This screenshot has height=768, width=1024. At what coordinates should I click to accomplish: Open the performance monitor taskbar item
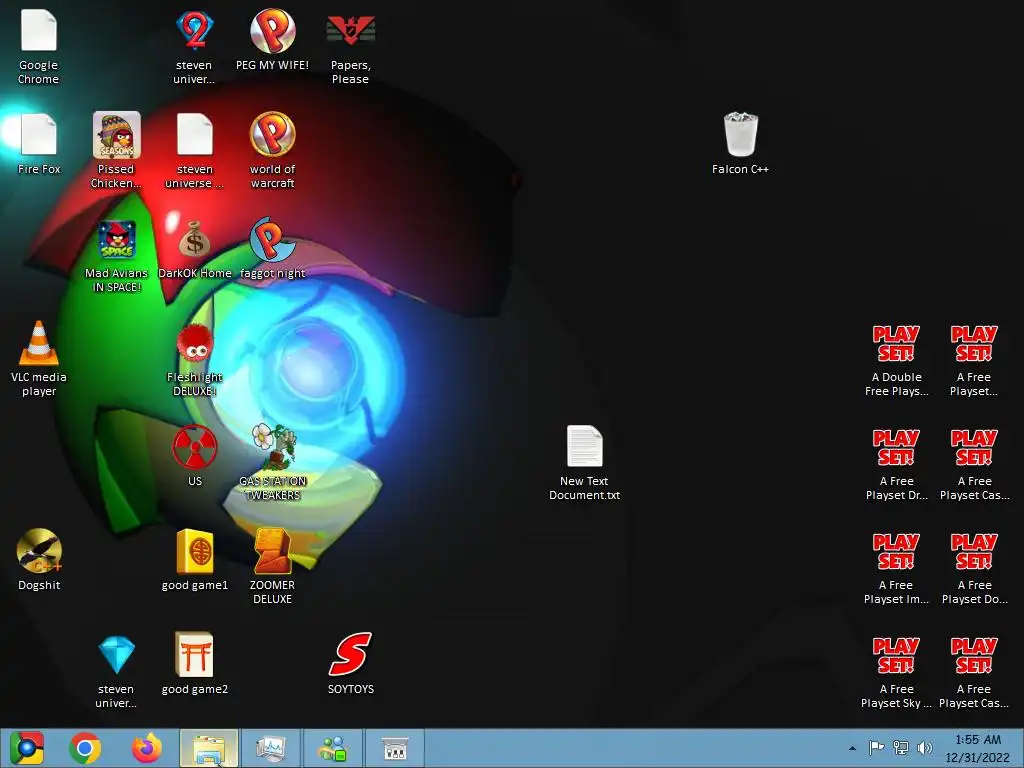pos(271,748)
